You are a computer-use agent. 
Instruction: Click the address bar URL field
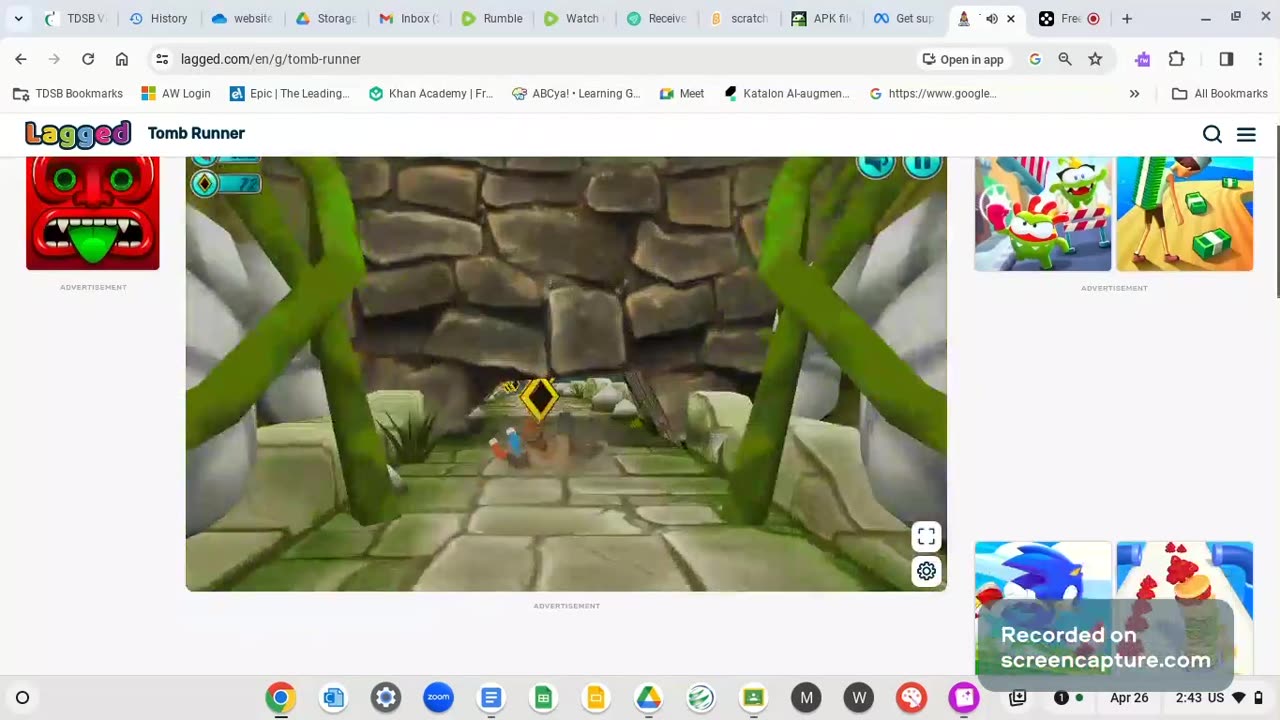tap(540, 59)
